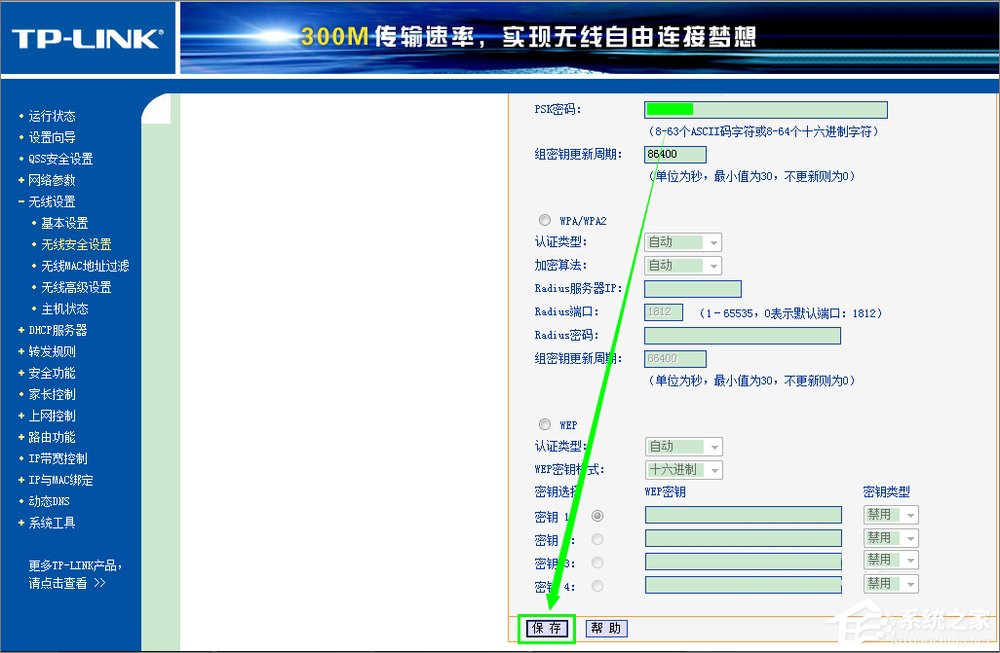This screenshot has width=1000, height=653.
Task: Open the 禁用 key type dropdown for 密钥2
Action: coord(890,537)
